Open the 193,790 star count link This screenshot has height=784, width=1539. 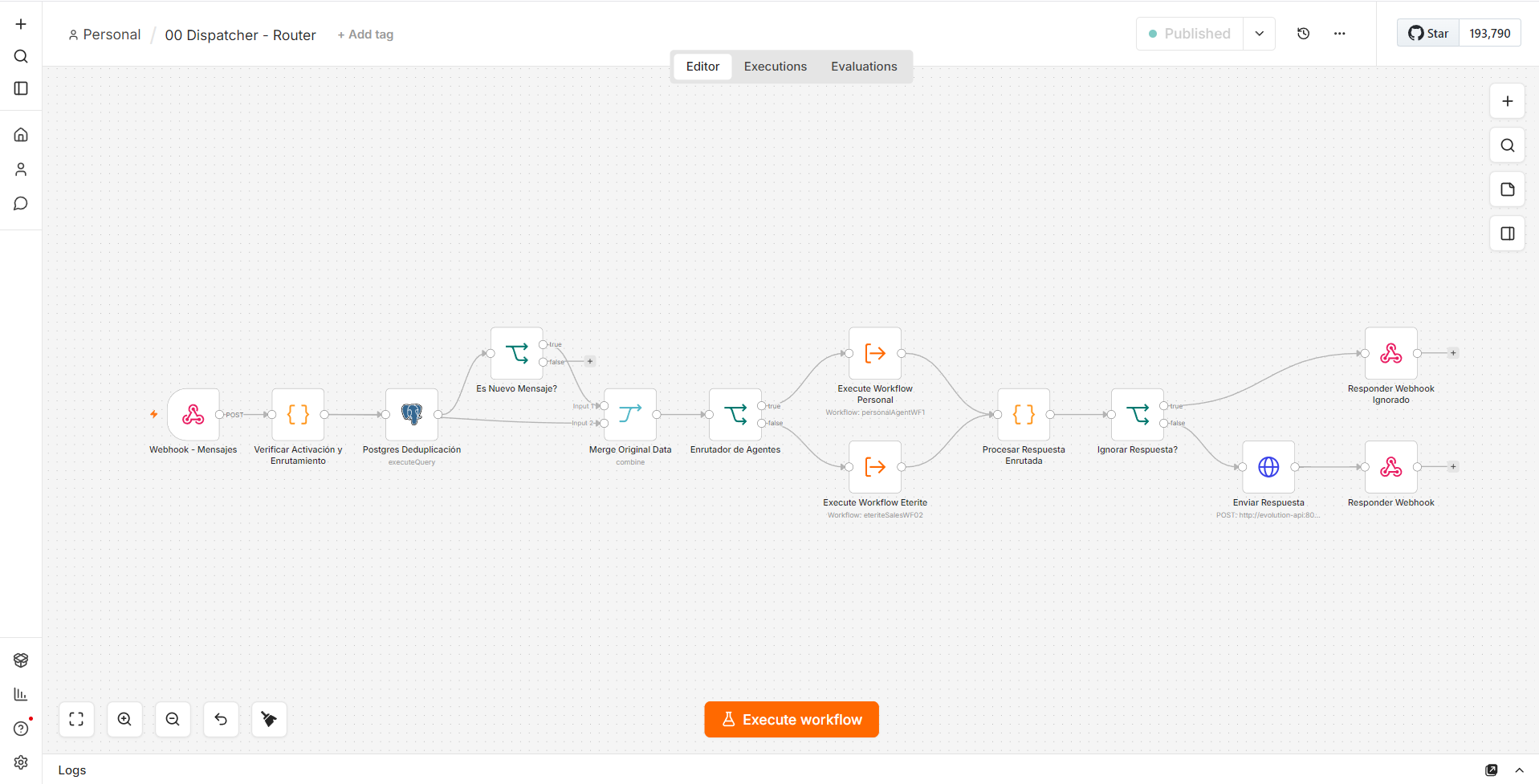pos(1490,34)
